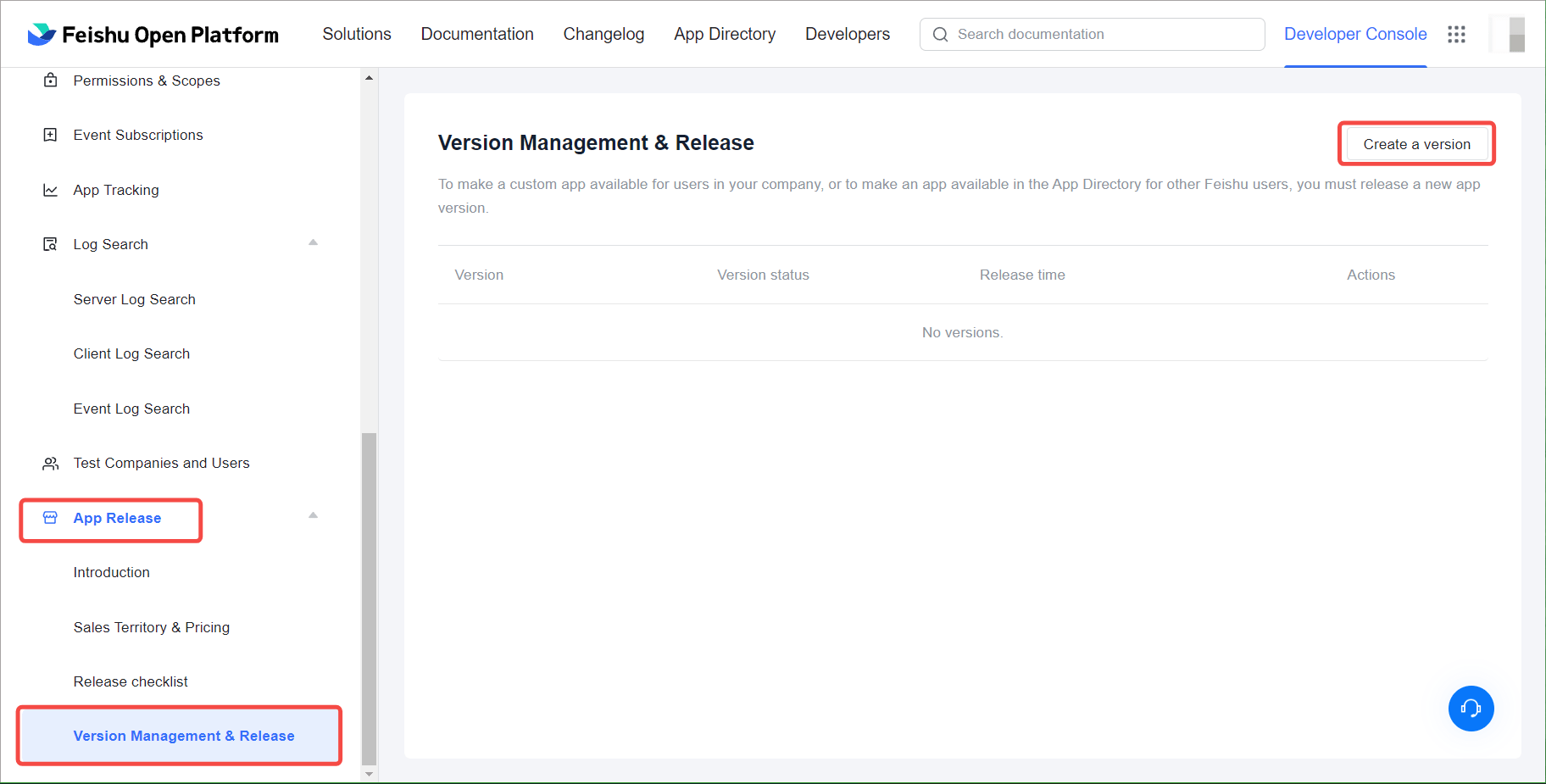The image size is (1546, 784).
Task: Click the Event Subscriptions sidebar icon
Action: pyautogui.click(x=51, y=135)
